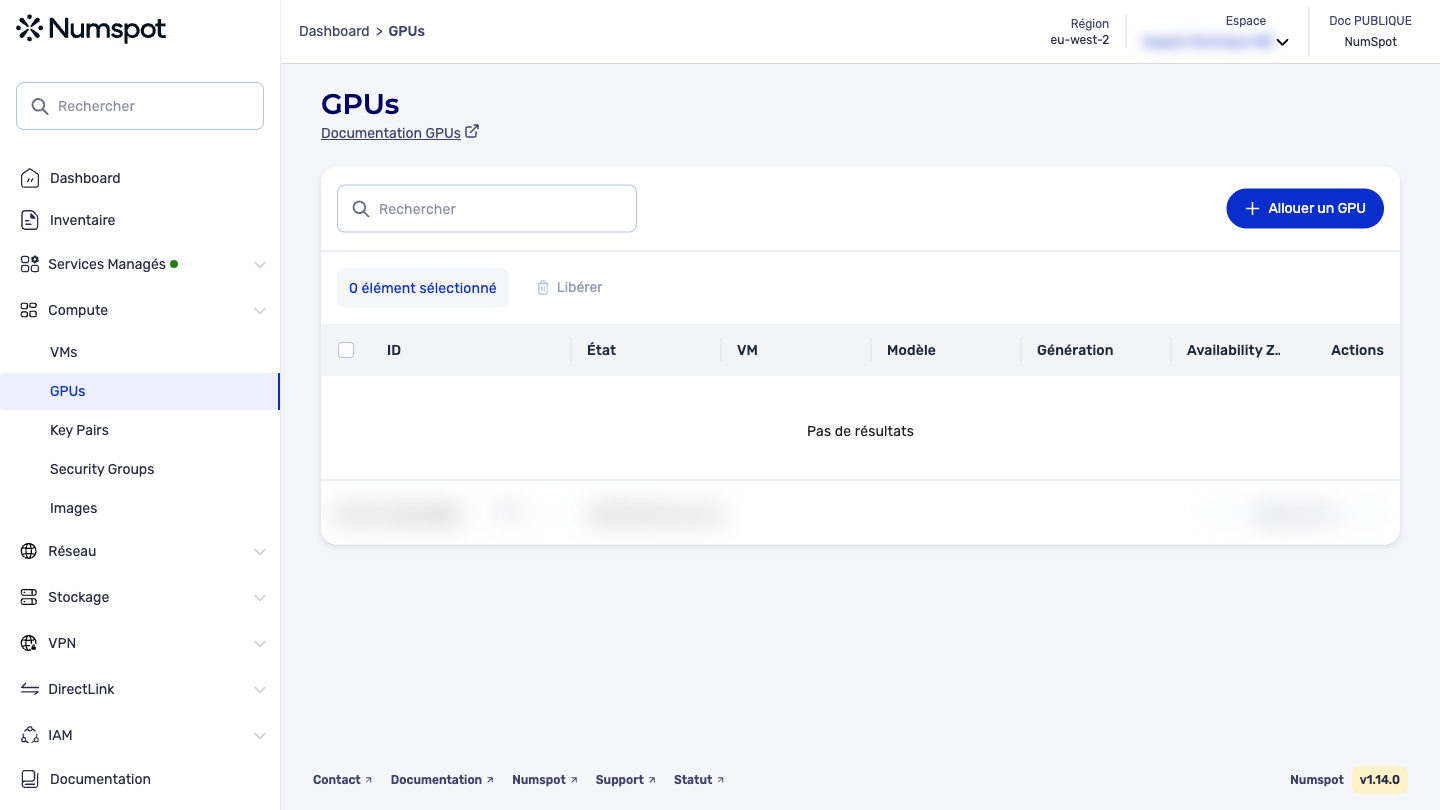This screenshot has height=810, width=1440.
Task: Click the Inventaire document icon
Action: tap(30, 220)
